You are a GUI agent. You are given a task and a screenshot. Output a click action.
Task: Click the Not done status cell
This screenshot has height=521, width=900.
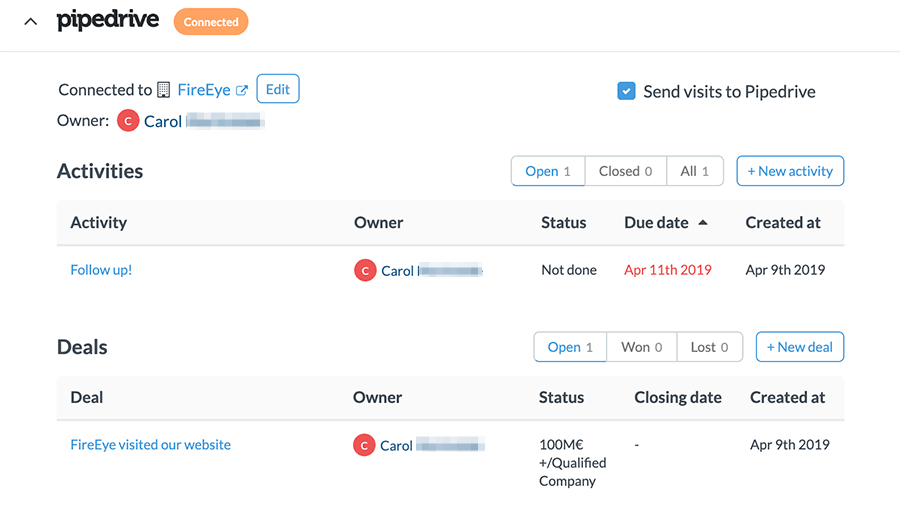tap(569, 270)
